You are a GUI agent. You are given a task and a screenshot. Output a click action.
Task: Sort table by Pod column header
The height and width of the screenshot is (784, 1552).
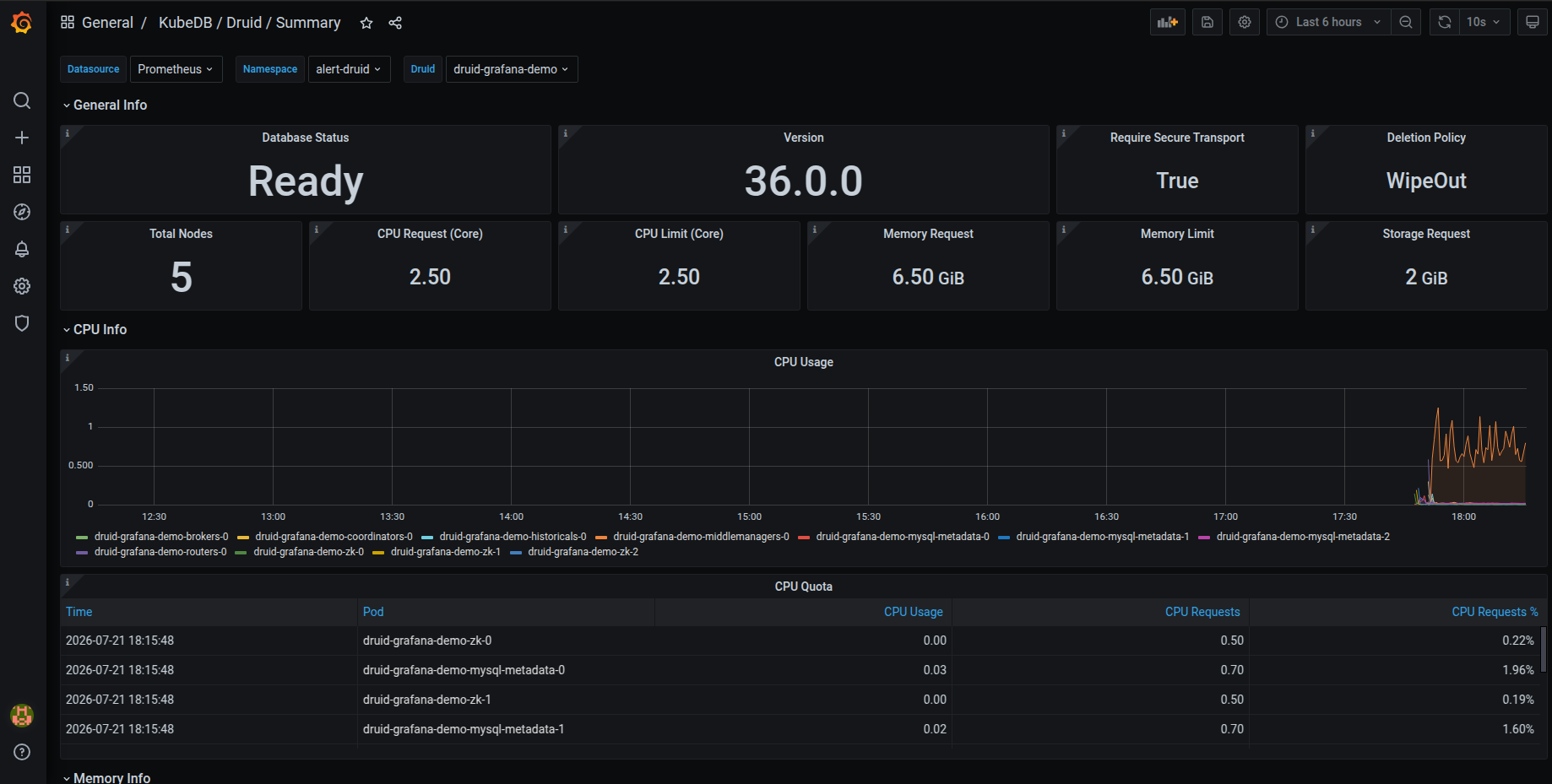tap(373, 612)
